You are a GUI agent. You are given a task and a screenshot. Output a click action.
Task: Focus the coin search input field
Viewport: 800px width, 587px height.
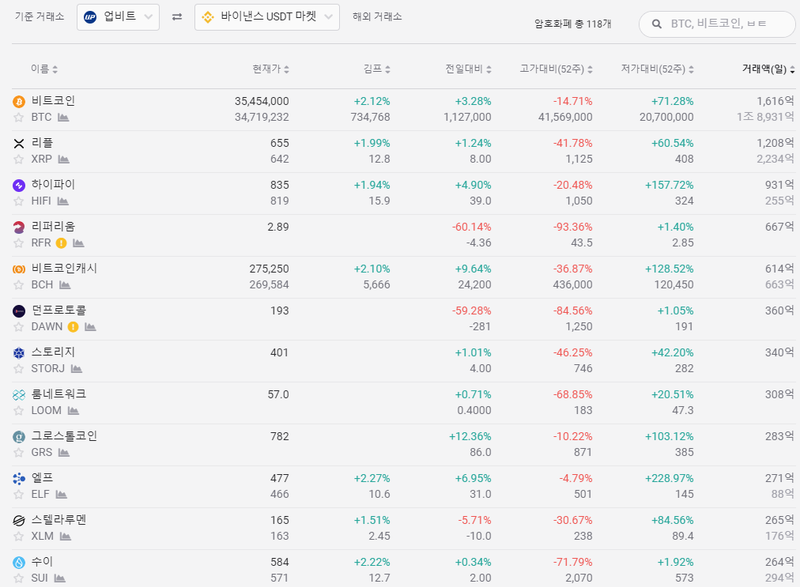[717, 24]
